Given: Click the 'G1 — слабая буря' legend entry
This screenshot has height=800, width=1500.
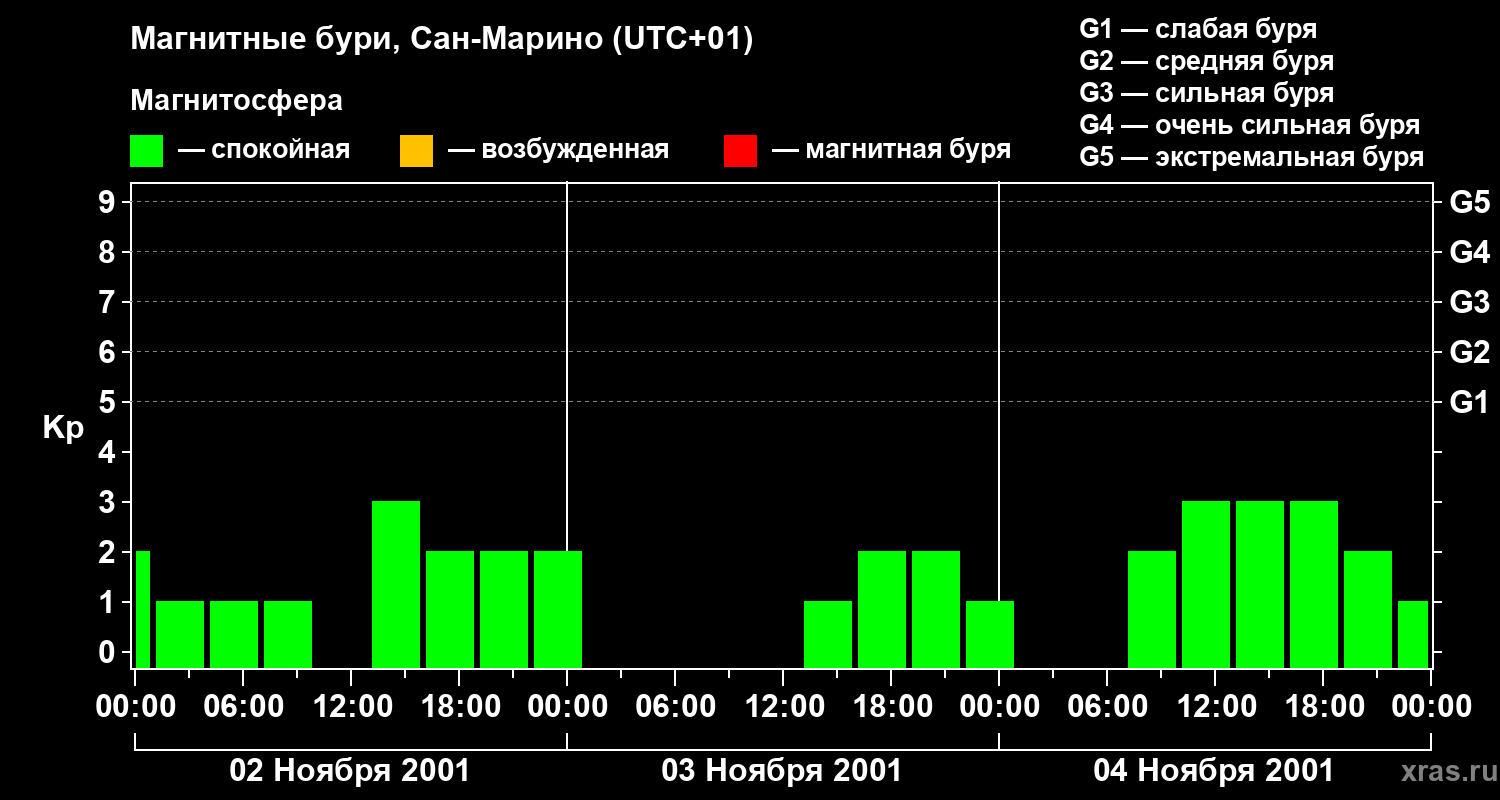Looking at the screenshot, I should (x=1198, y=29).
